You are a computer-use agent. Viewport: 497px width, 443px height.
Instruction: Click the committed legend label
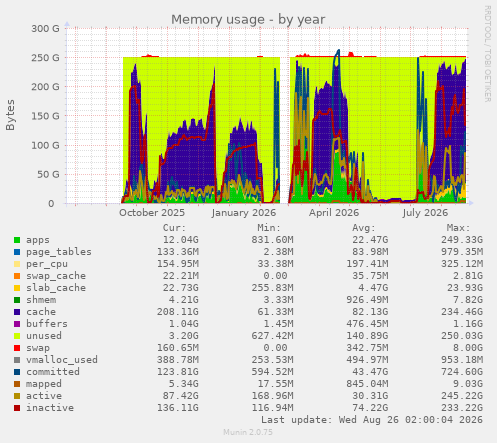[x=53, y=372]
